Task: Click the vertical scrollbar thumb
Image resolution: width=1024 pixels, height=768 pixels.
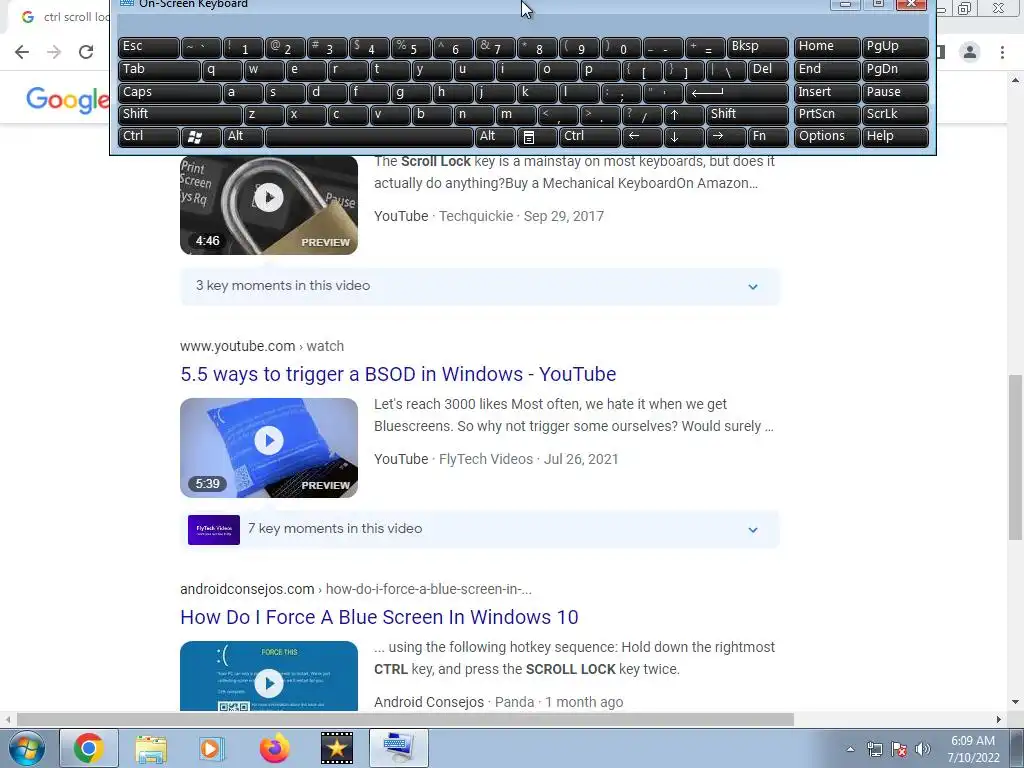Action: coord(1015,457)
